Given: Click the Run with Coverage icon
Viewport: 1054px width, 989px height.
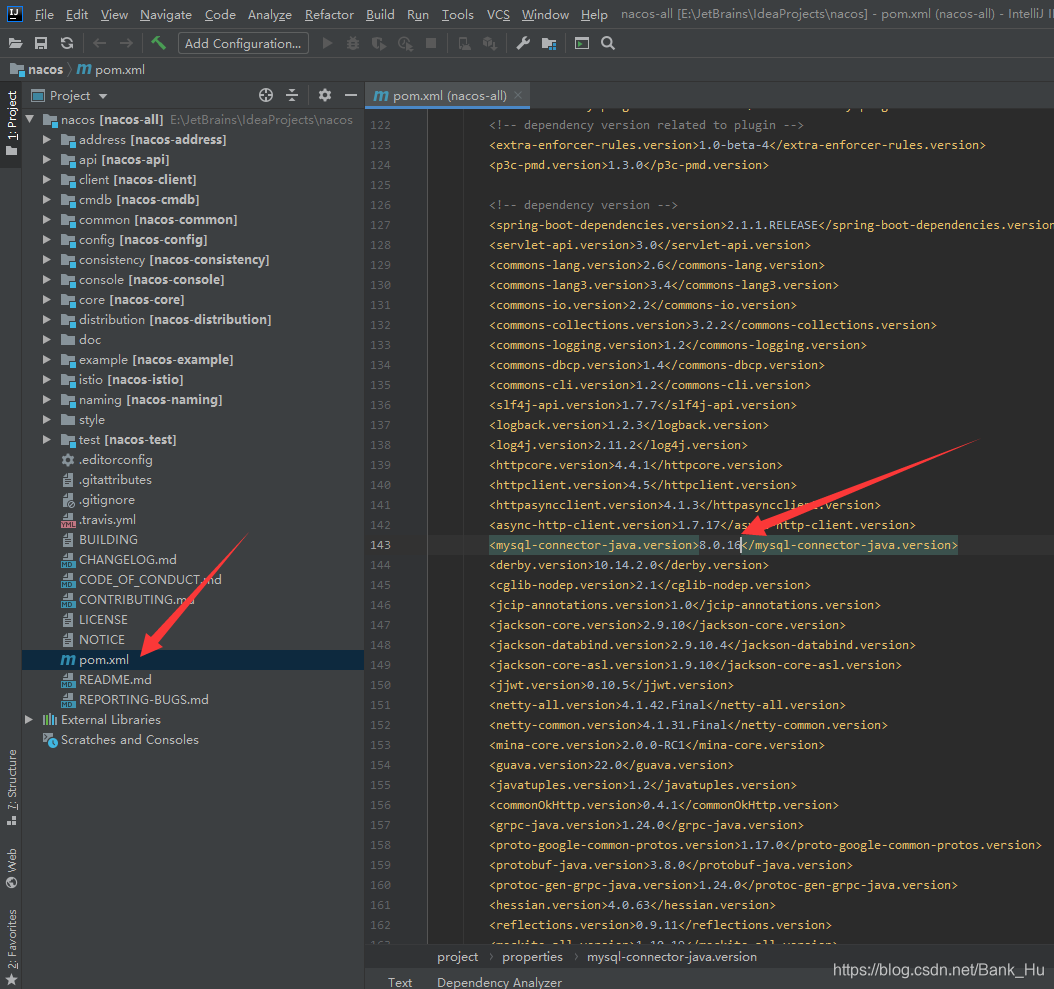Looking at the screenshot, I should [x=379, y=43].
